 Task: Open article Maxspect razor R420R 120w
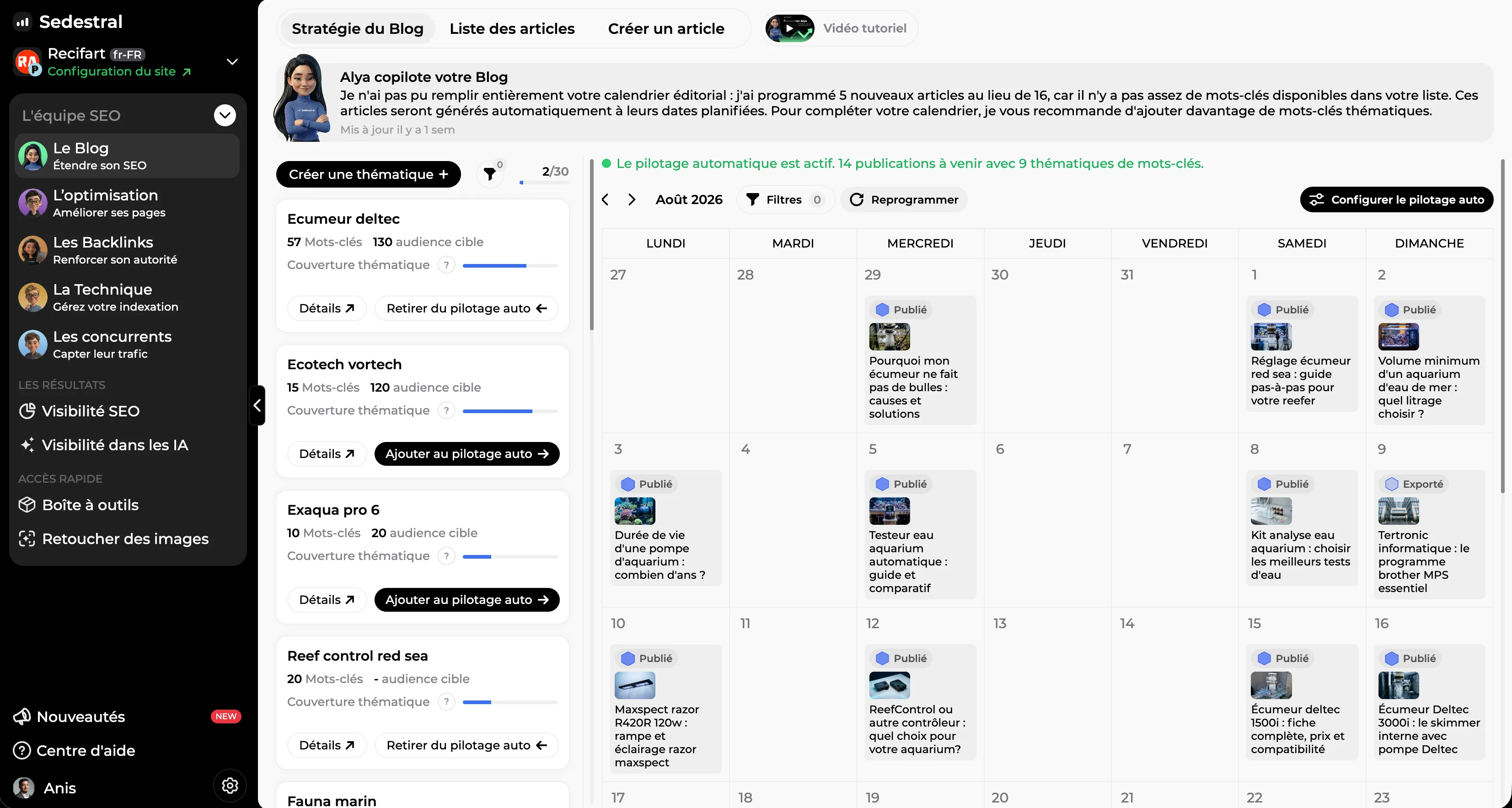(665, 709)
